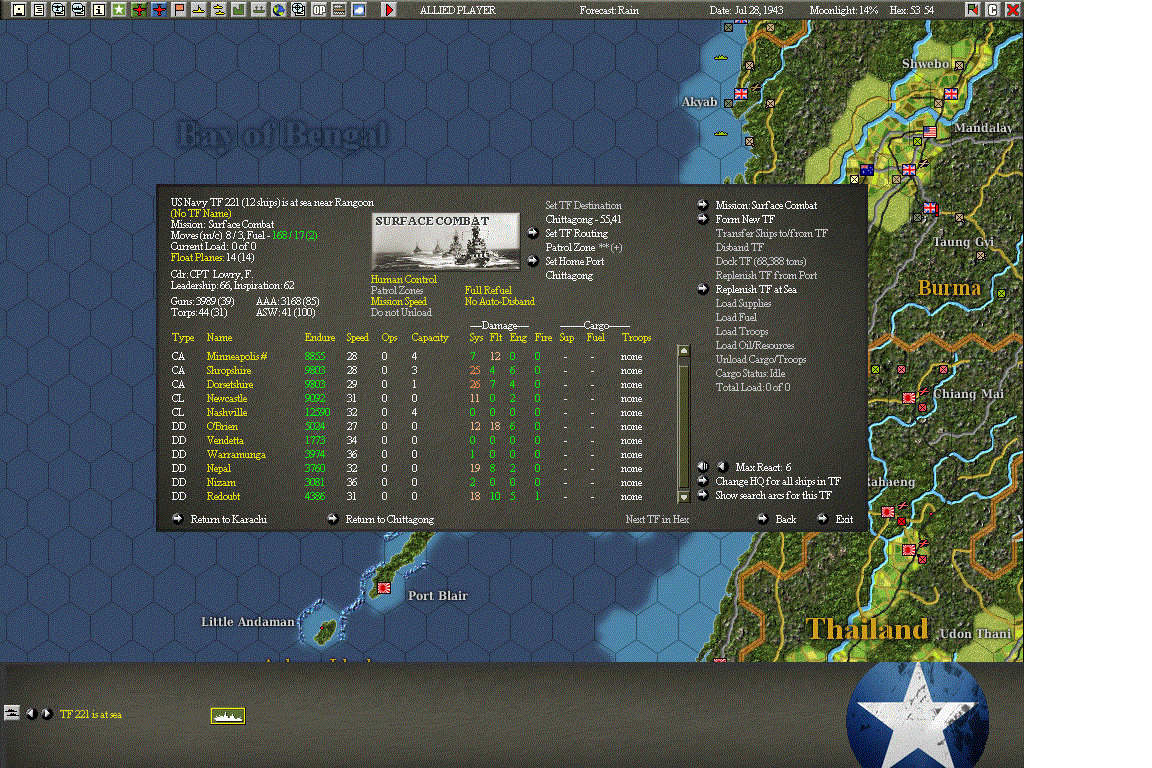Toggle Do not Unload option
The height and width of the screenshot is (768, 1152).
click(401, 312)
